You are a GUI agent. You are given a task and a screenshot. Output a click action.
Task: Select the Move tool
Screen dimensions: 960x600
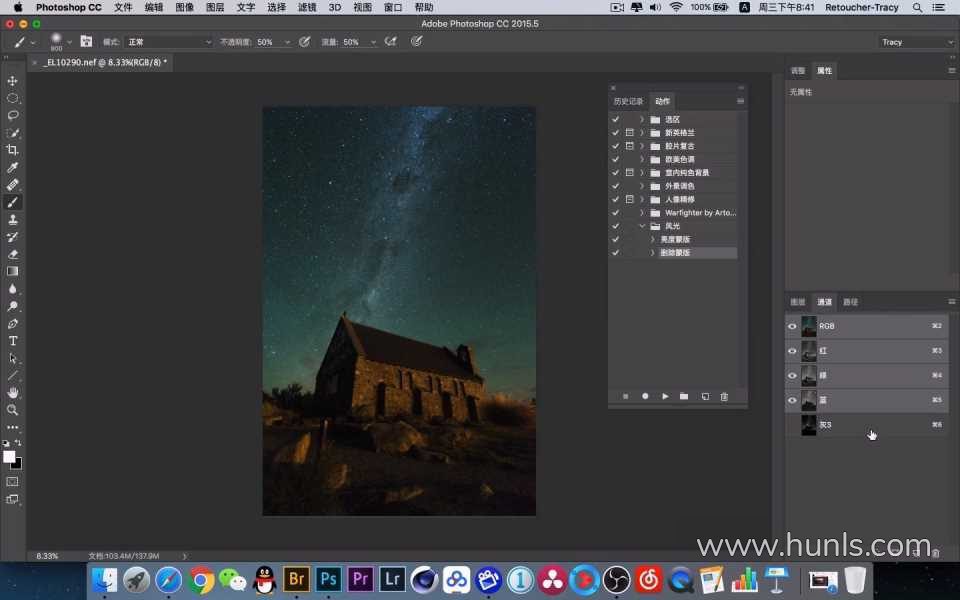(12, 81)
